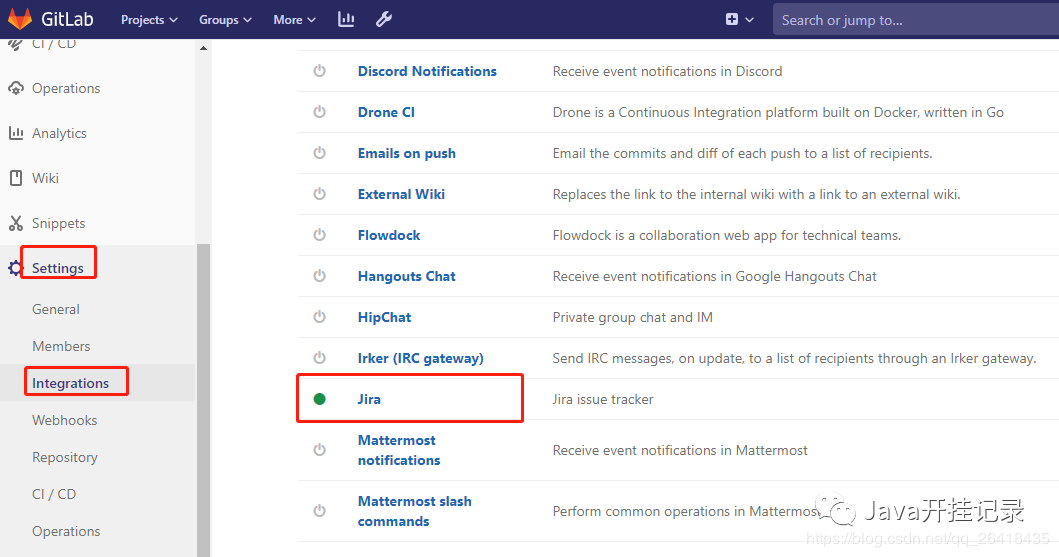Click 'Jira issue tracker' description text
The width and height of the screenshot is (1059, 557).
602,399
